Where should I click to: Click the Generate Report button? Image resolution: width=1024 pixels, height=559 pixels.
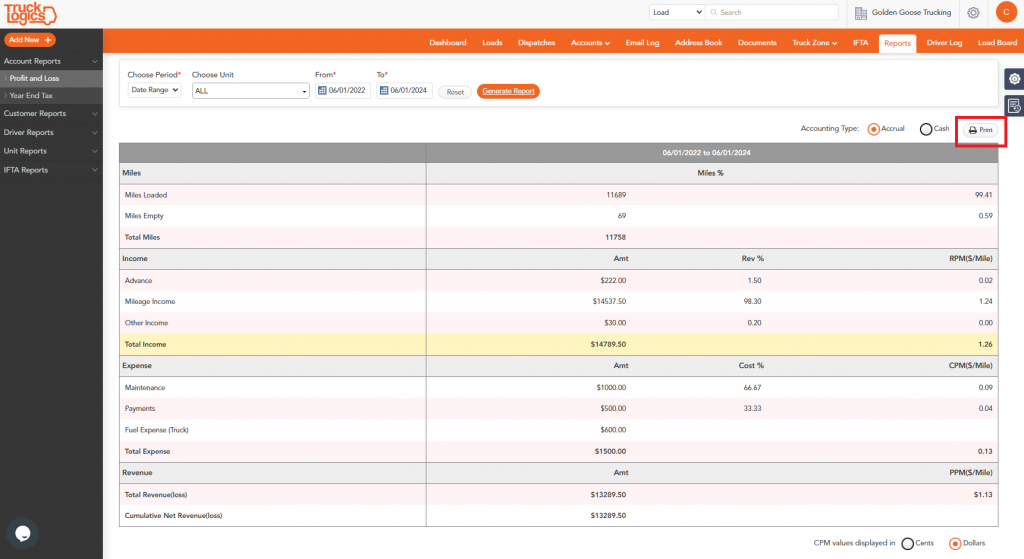[508, 91]
